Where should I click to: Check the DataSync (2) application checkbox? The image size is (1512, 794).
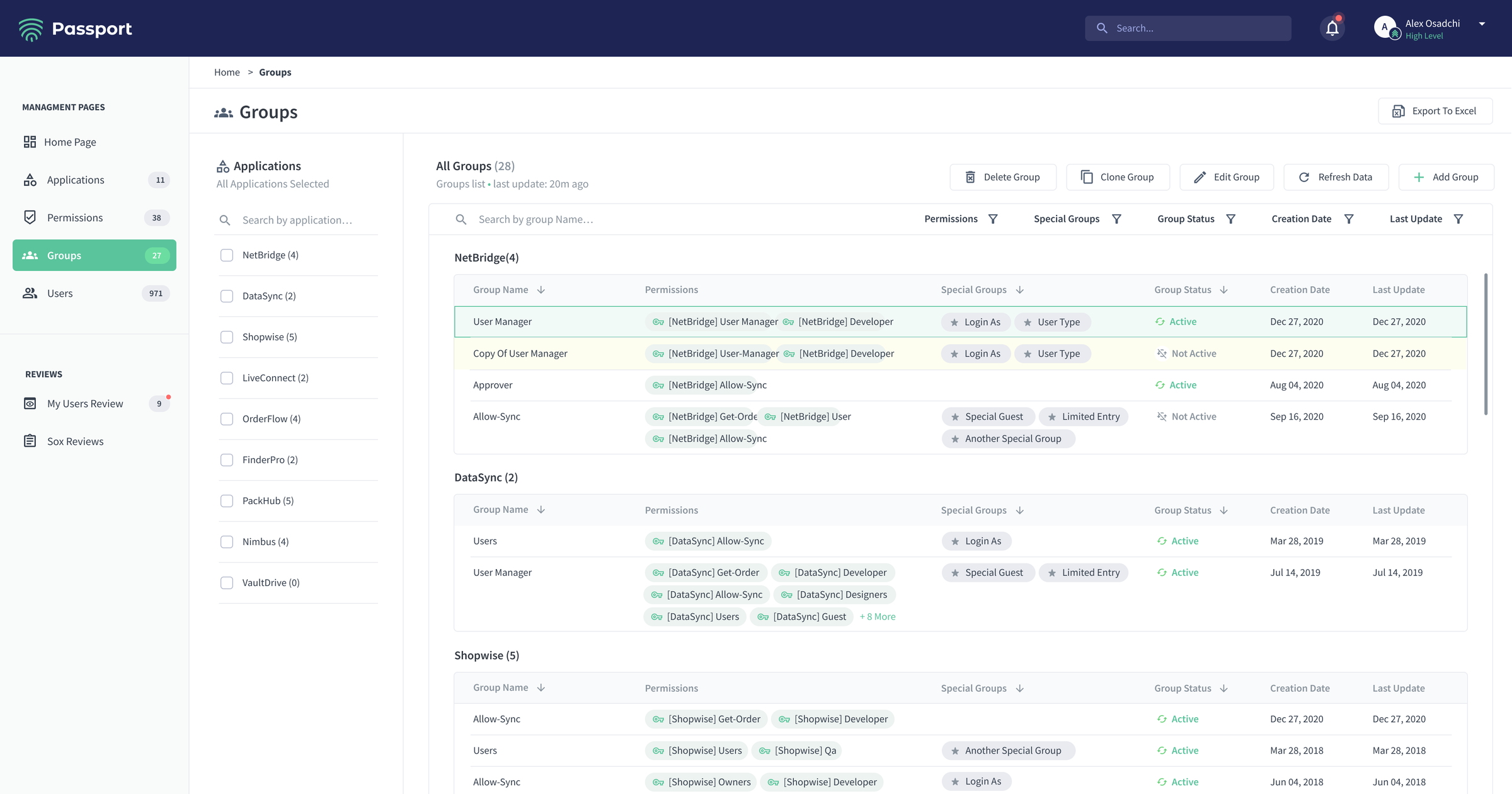coord(227,296)
